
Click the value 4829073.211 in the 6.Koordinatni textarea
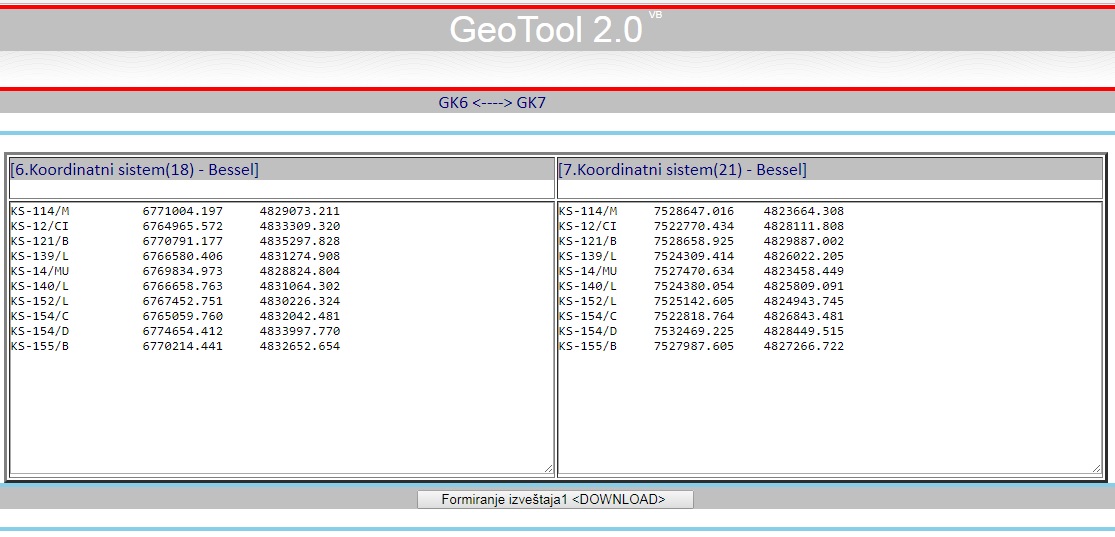click(300, 211)
